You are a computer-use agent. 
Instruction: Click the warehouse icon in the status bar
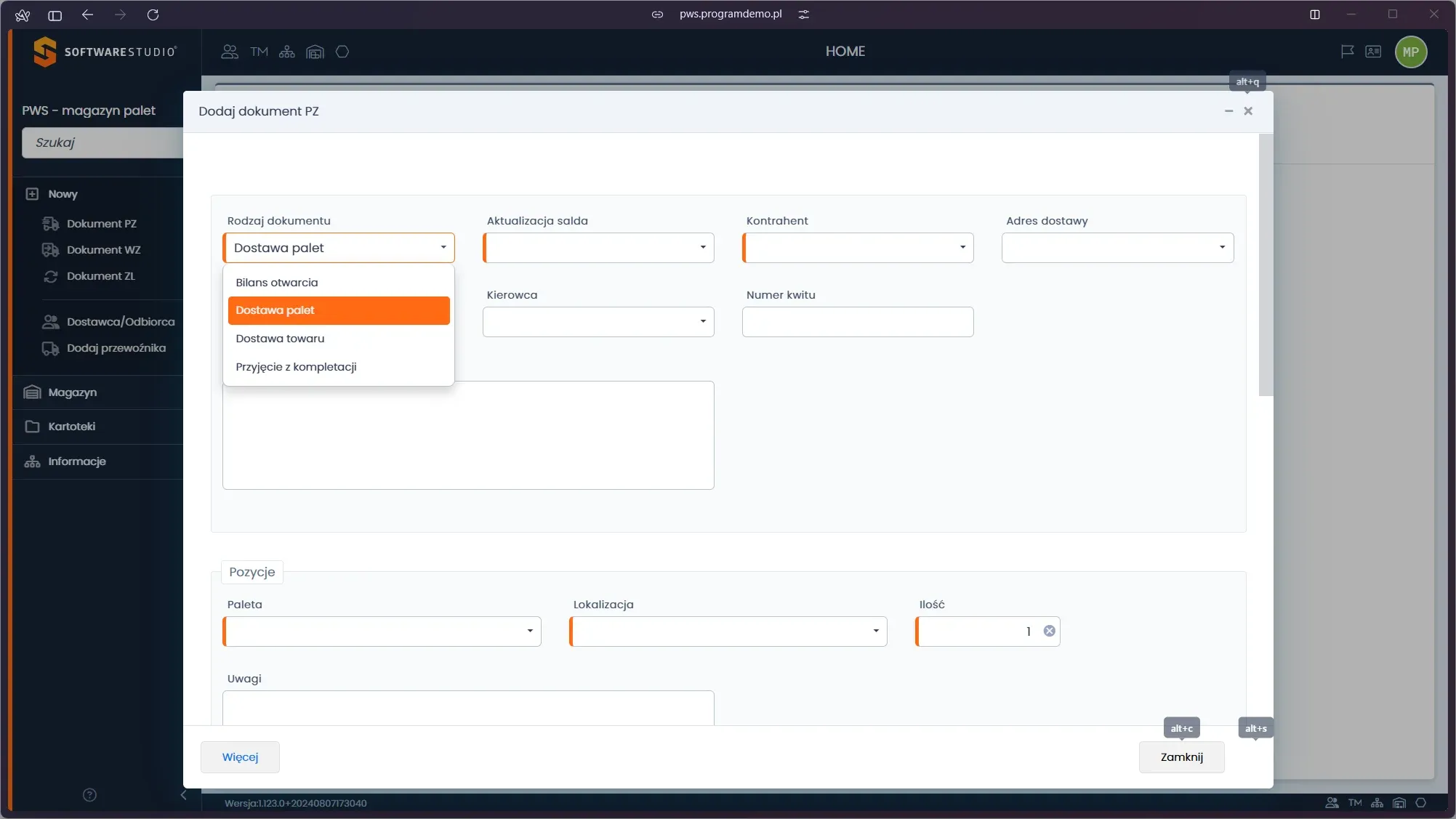pyautogui.click(x=1399, y=803)
